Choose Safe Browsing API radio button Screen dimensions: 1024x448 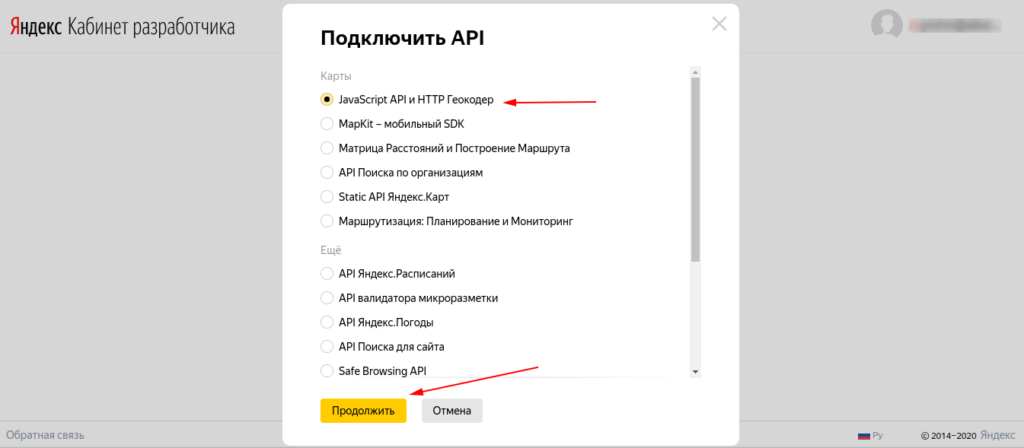tap(327, 370)
